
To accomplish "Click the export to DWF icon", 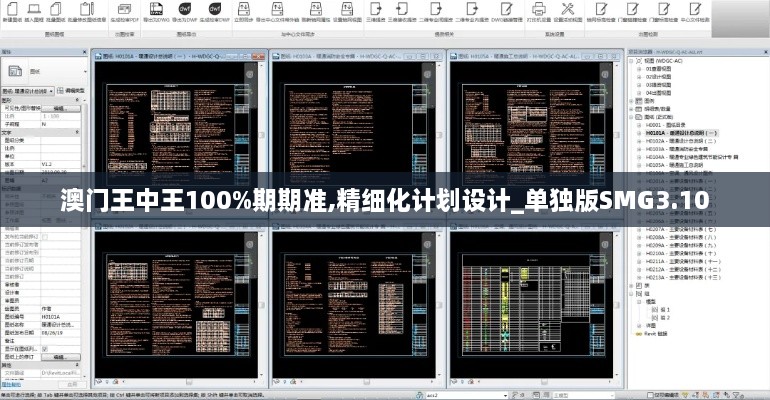I will pyautogui.click(x=185, y=8).
